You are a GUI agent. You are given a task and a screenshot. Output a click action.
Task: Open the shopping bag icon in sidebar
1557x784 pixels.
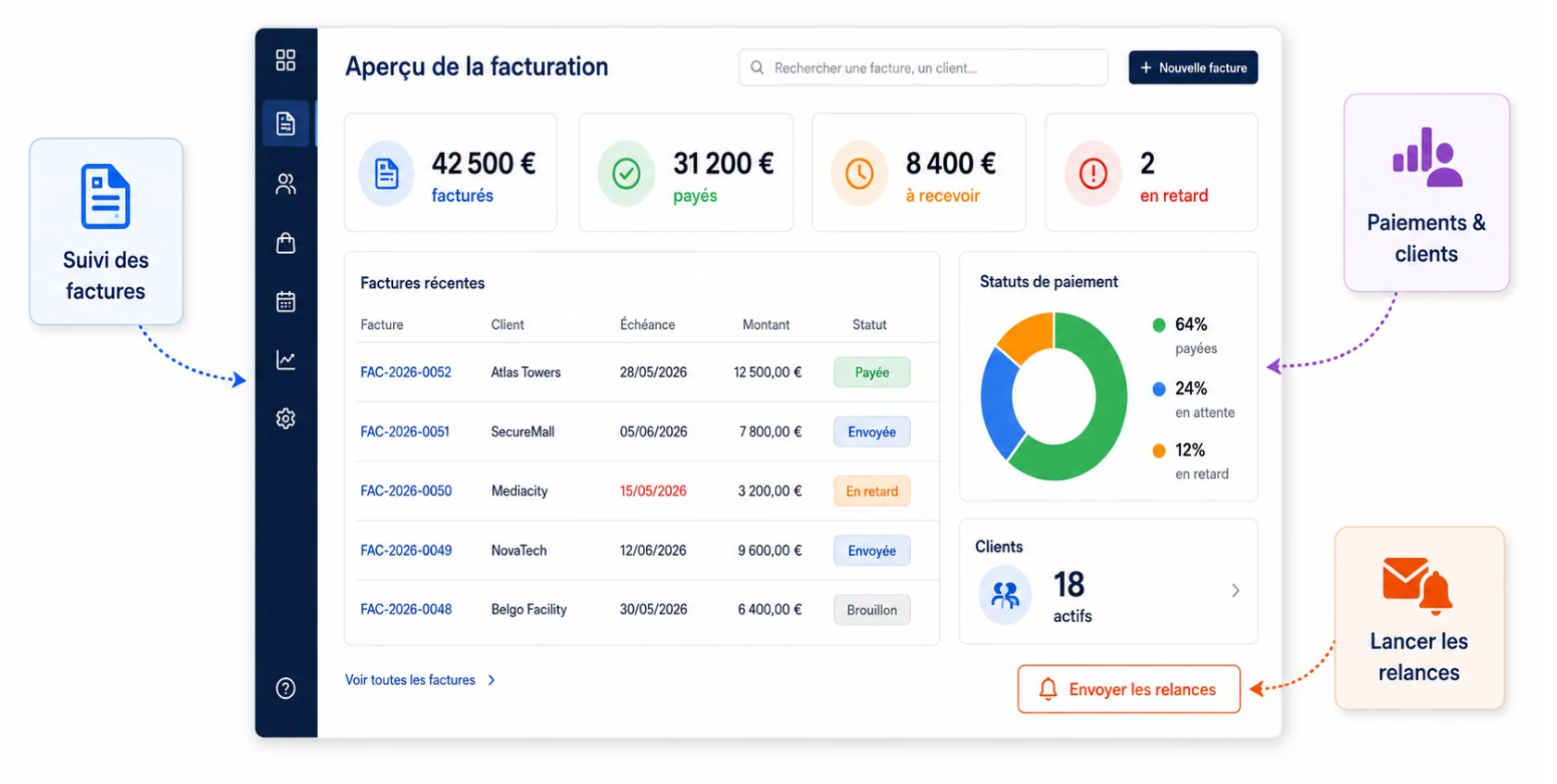[x=285, y=243]
